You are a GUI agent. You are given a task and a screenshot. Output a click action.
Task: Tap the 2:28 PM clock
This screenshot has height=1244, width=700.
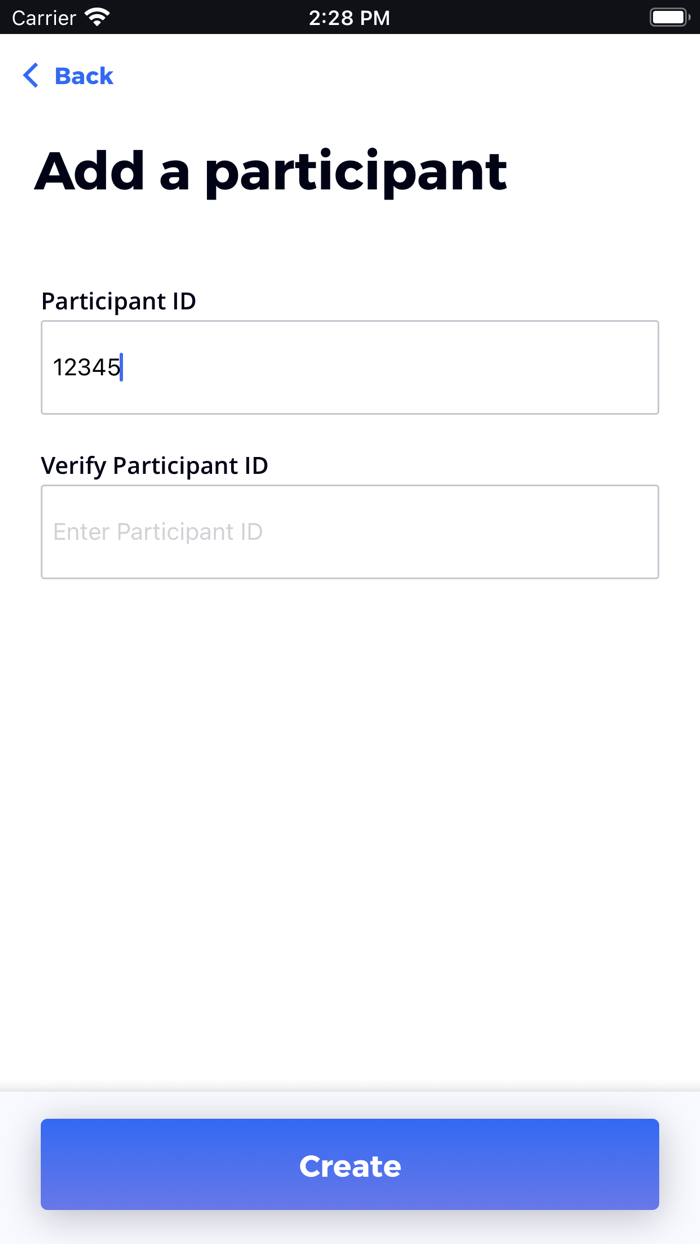click(349, 17)
